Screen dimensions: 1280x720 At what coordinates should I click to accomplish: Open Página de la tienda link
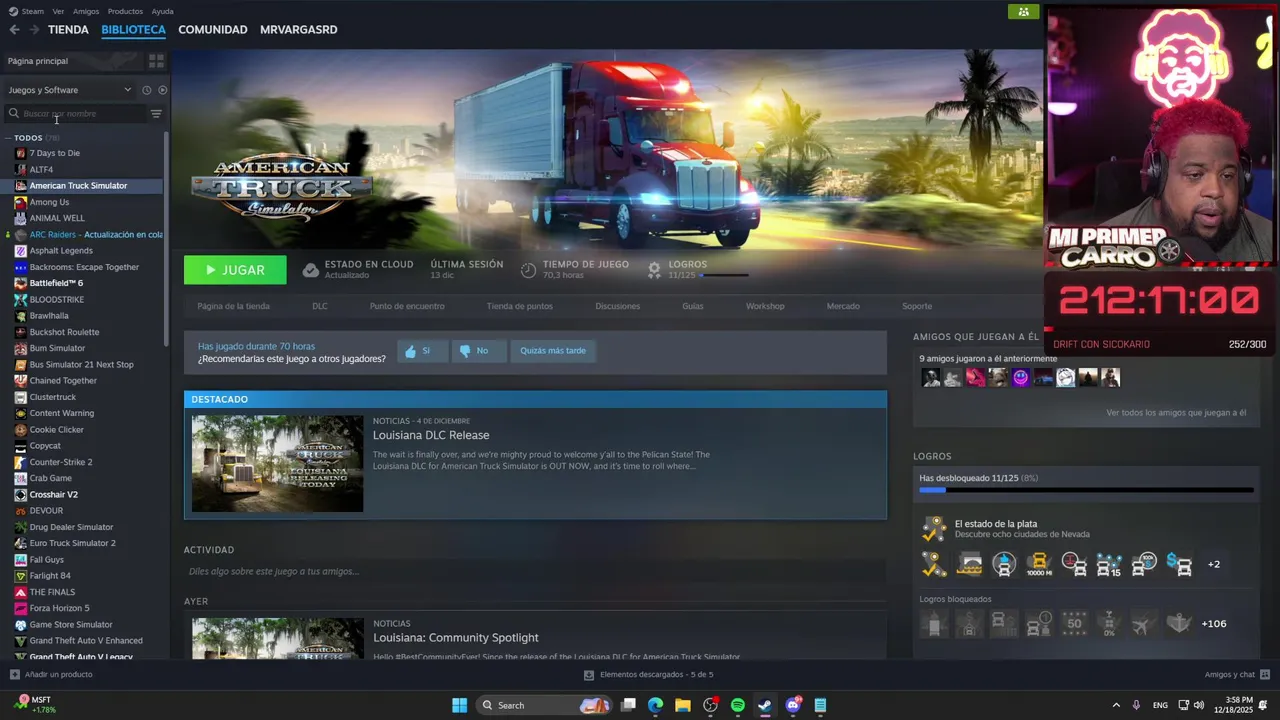point(233,306)
